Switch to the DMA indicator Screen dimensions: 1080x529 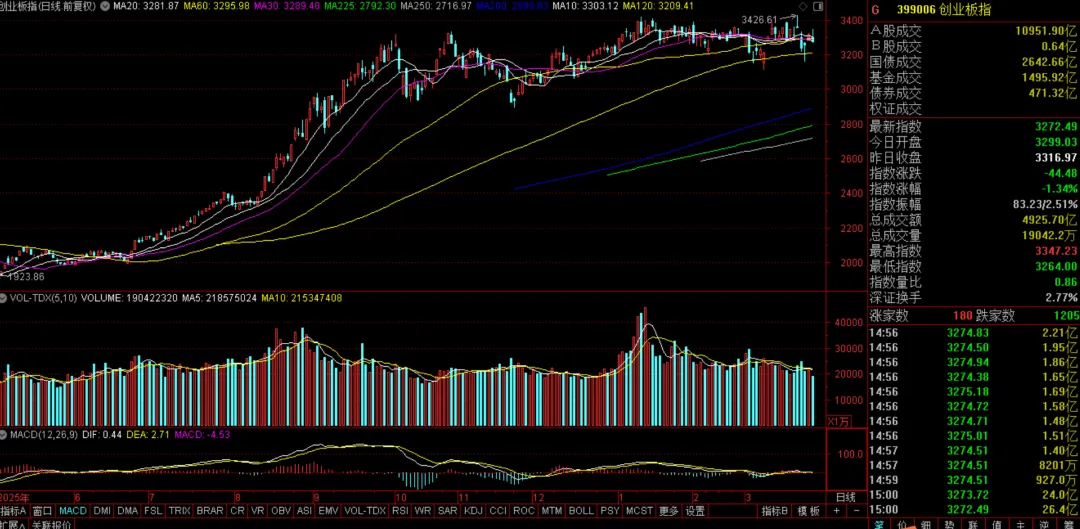click(x=127, y=510)
